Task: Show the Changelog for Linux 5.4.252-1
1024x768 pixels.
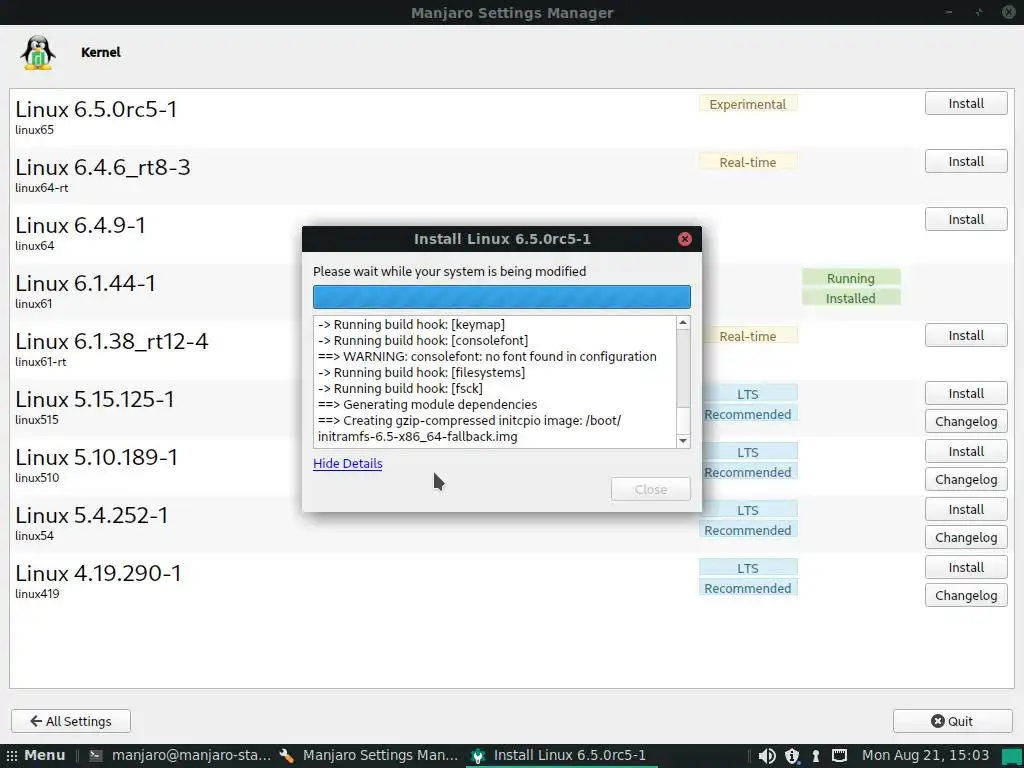Action: [x=966, y=538]
